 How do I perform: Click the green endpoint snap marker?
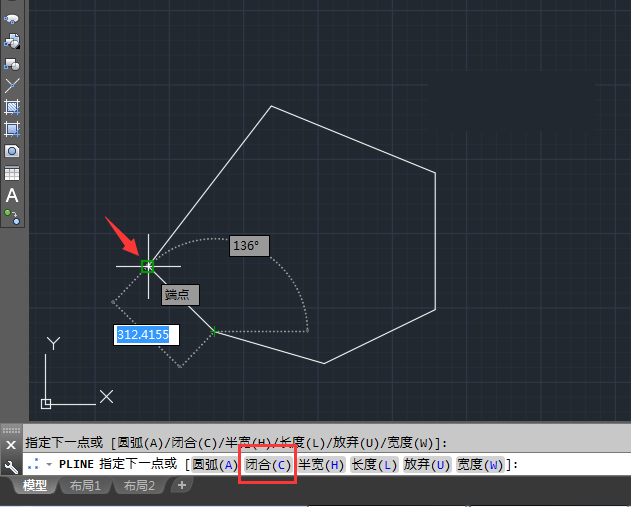click(x=148, y=266)
